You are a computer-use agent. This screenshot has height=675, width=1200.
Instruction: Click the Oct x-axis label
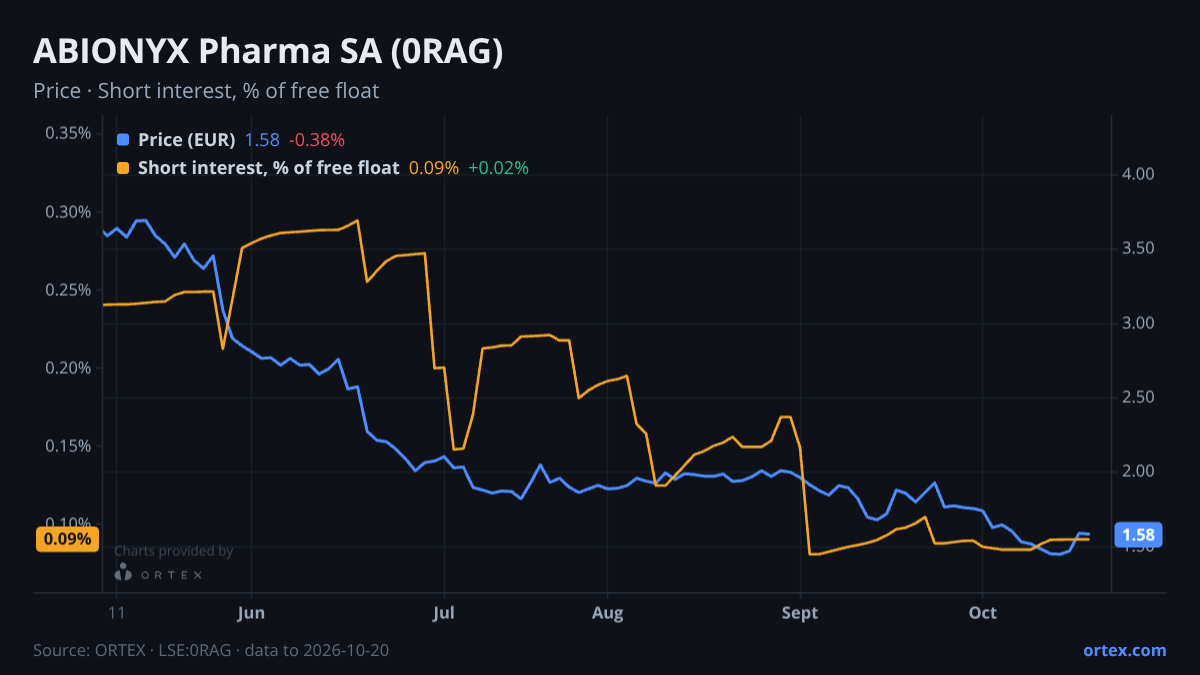(983, 613)
